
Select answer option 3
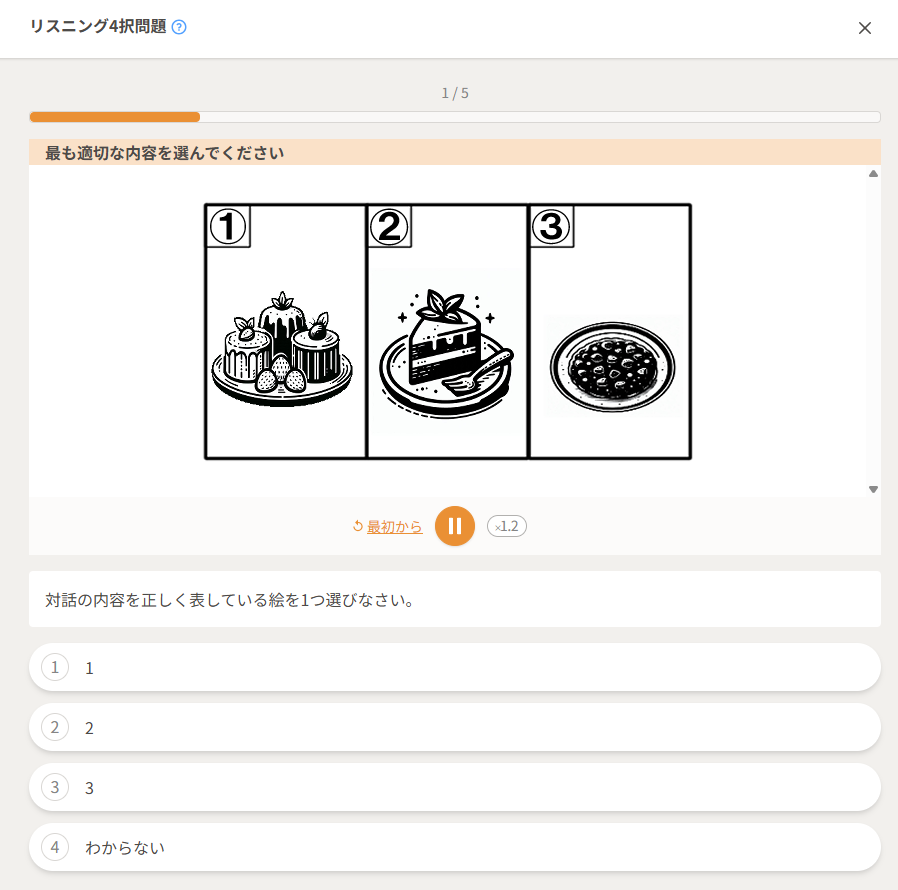click(x=455, y=787)
